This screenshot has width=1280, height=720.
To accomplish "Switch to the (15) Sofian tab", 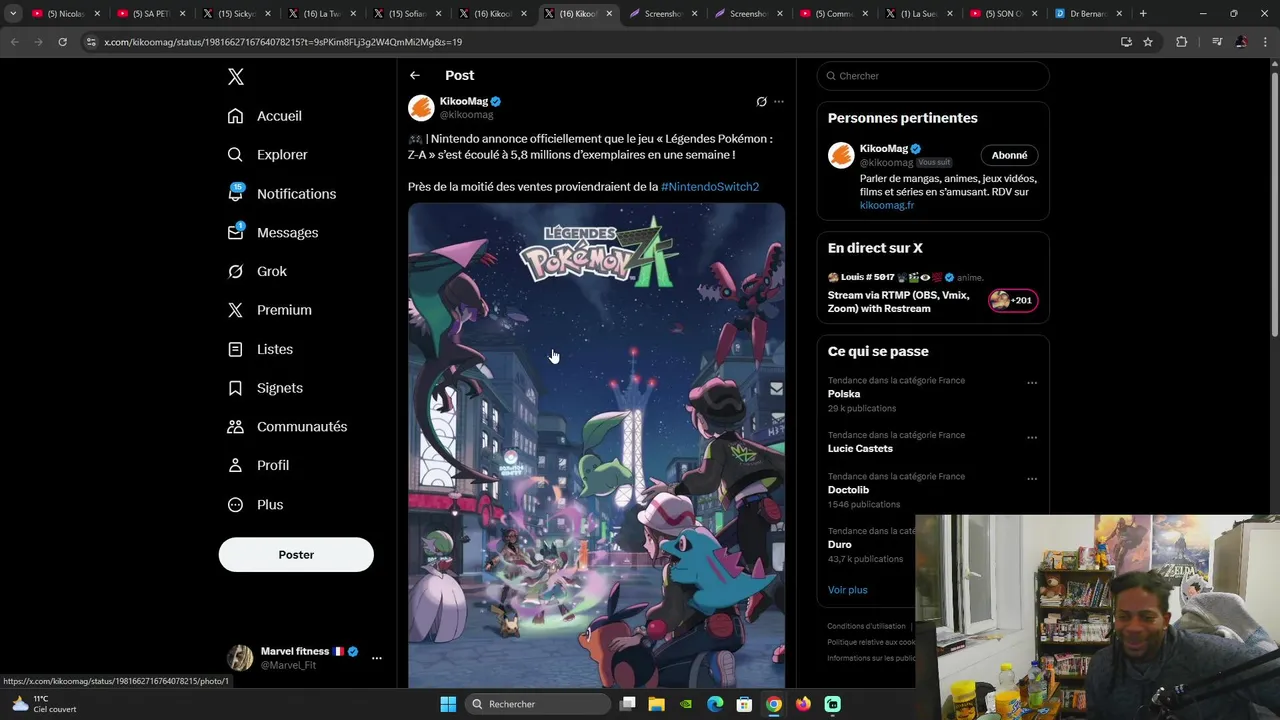I will point(408,14).
